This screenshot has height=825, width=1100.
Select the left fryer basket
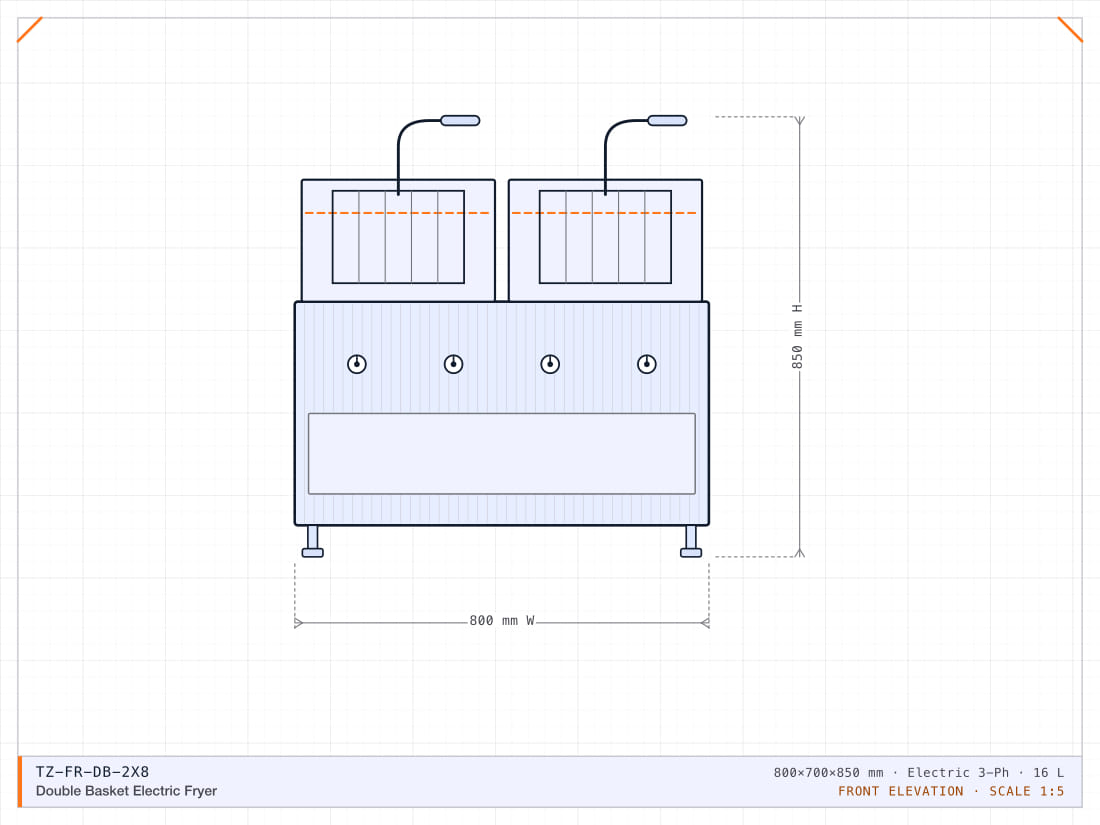398,237
